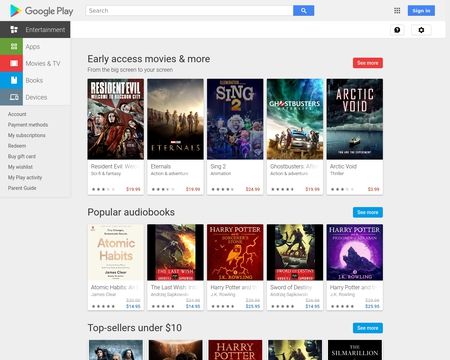This screenshot has width=450, height=360.
Task: Open the Google apps grid icon
Action: 397,11
